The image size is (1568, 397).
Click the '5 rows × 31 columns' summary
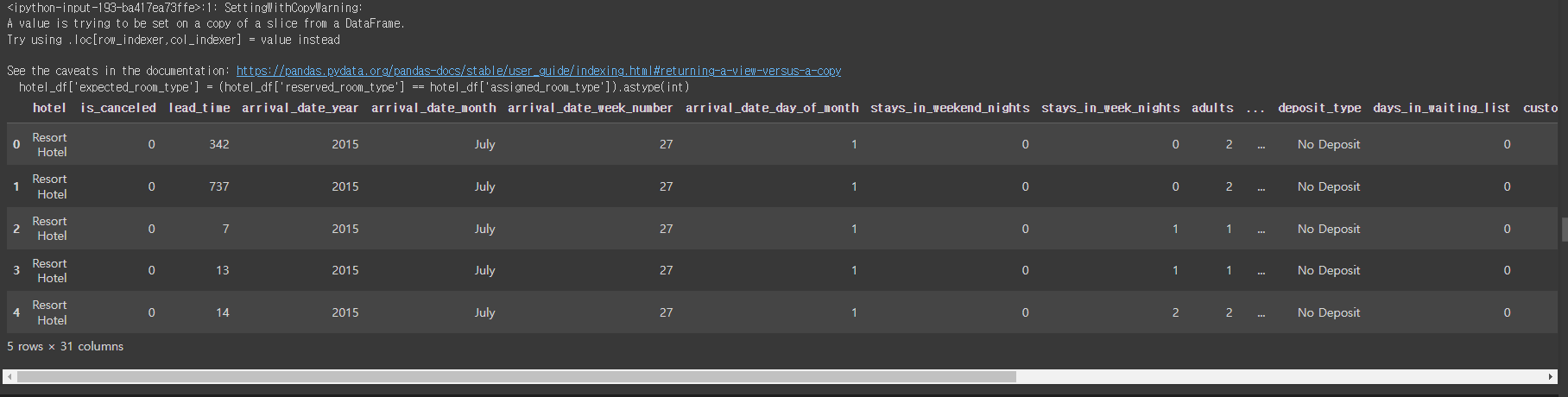coord(65,346)
